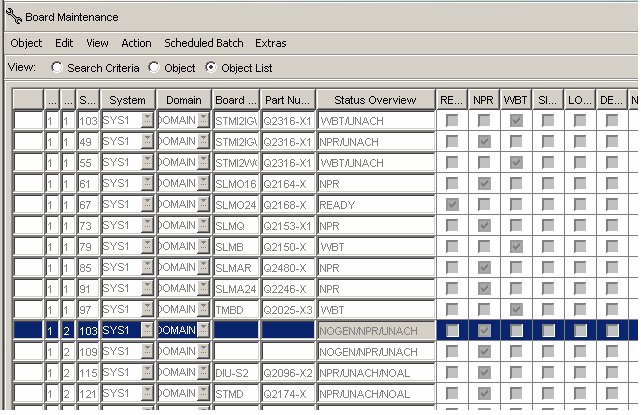Open System dropdown in the TMBD row
This screenshot has height=415, width=641.
click(x=147, y=309)
